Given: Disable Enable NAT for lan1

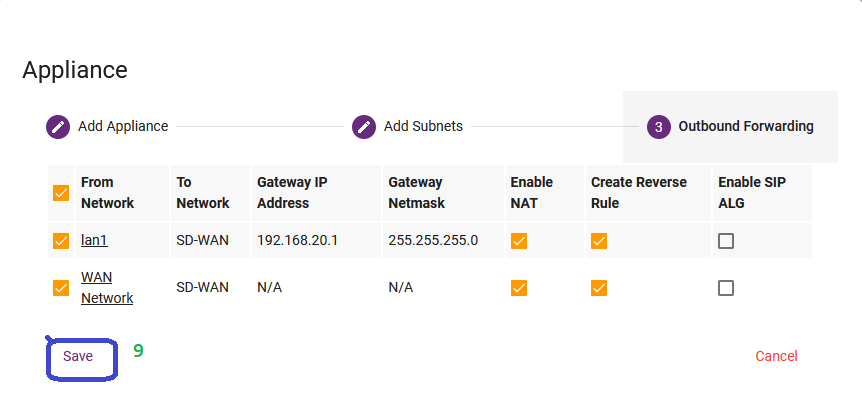Looking at the screenshot, I should pos(519,241).
